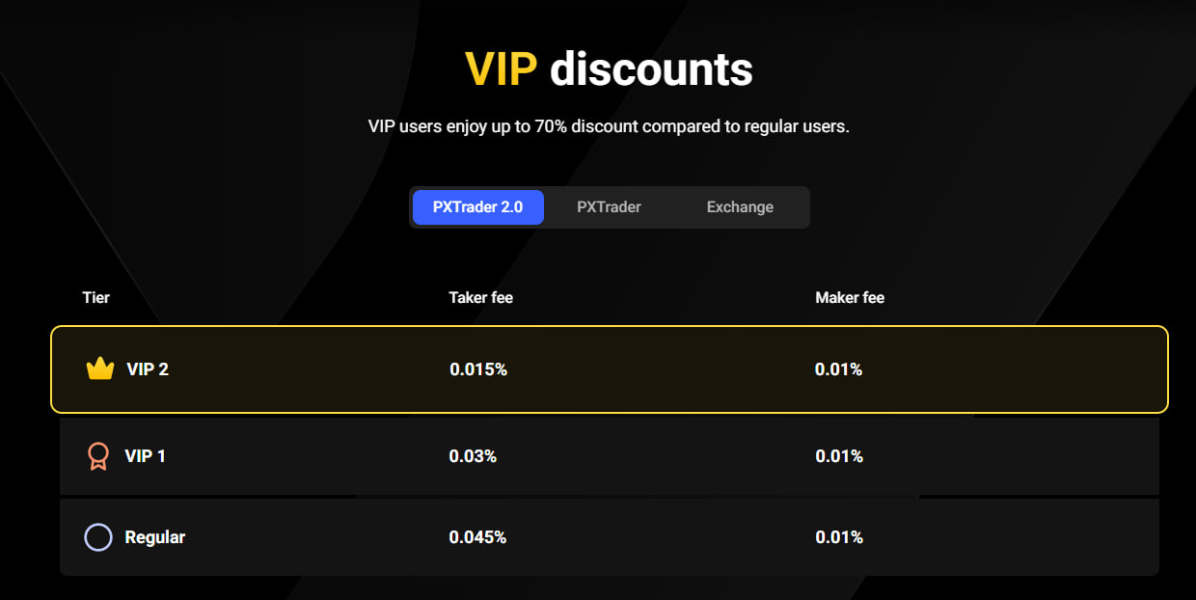
Task: Click VIP 2 taker fee 0.015%
Action: [x=478, y=369]
